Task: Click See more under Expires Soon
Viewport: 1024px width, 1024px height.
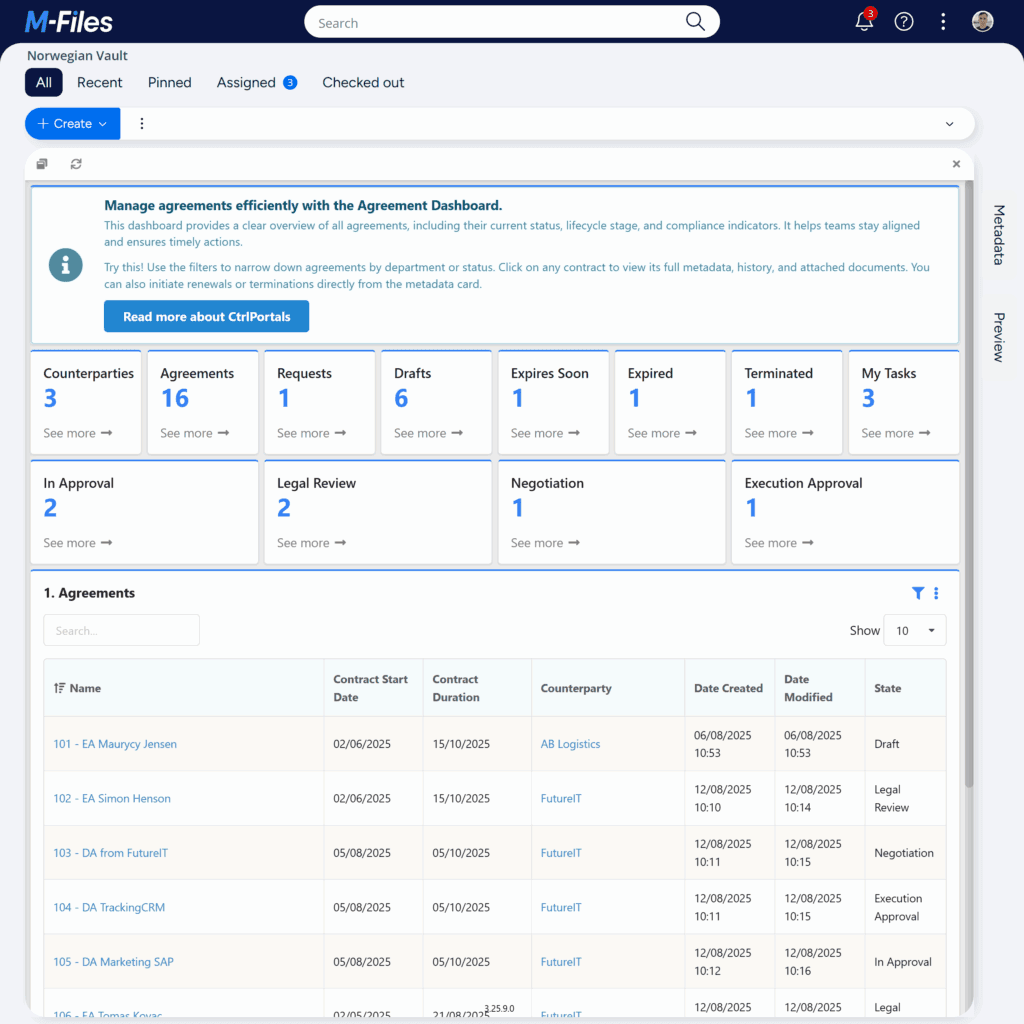Action: coord(547,433)
